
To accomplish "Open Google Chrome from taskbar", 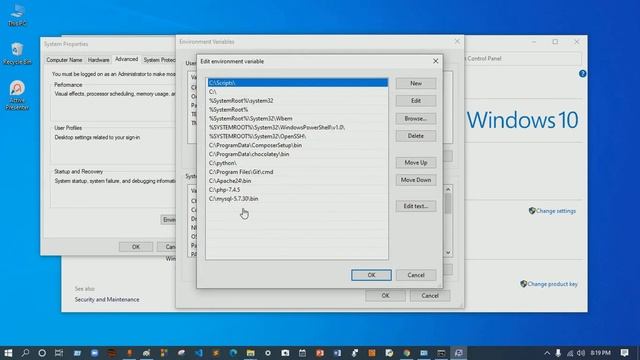I will click(407, 353).
